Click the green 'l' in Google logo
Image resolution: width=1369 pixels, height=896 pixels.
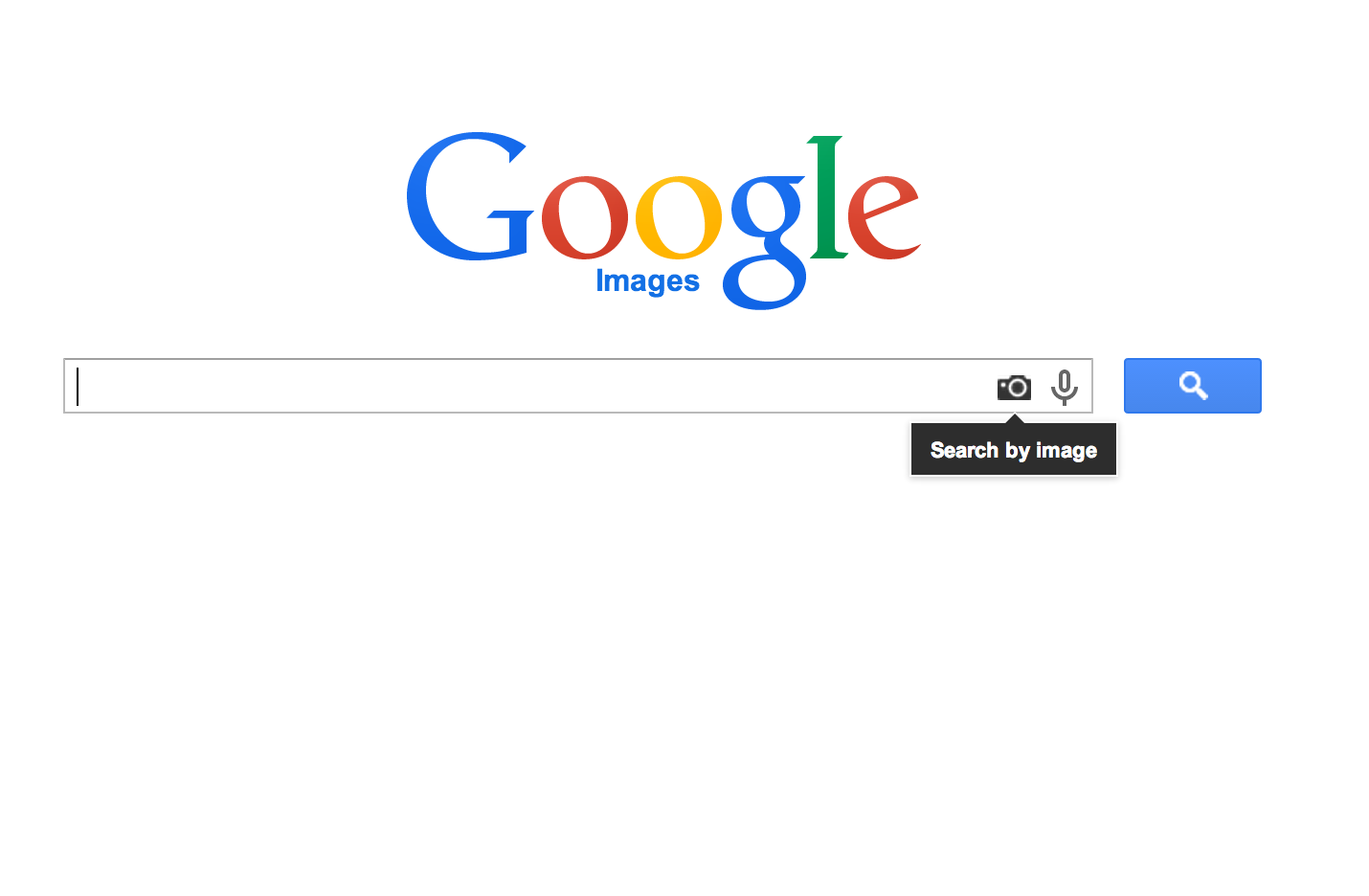click(827, 197)
